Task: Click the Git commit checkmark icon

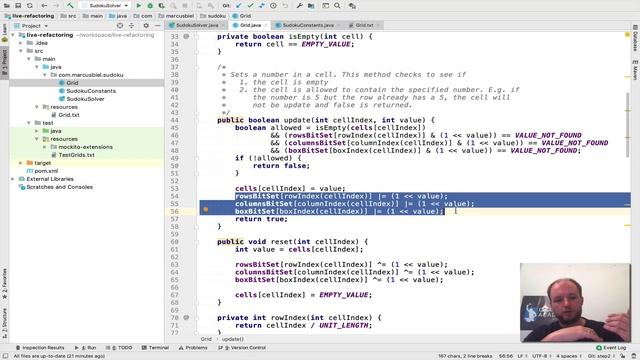Action: click(x=250, y=6)
